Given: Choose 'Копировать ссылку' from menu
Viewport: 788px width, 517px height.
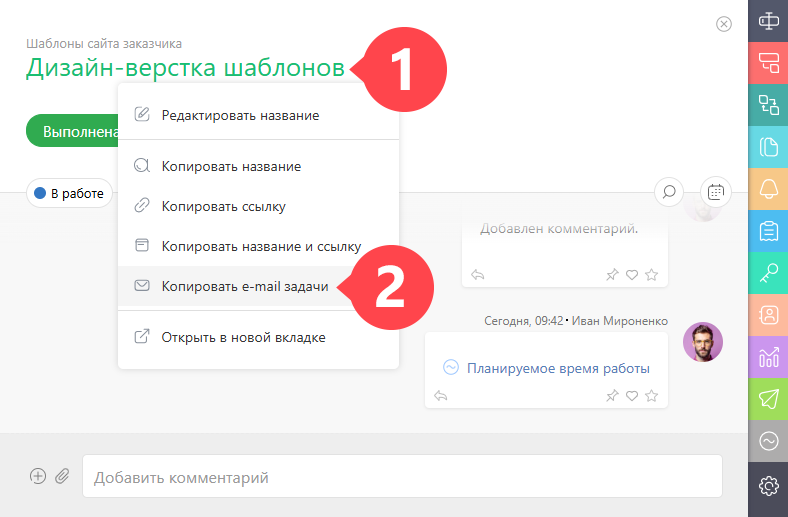Looking at the screenshot, I should [258, 206].
